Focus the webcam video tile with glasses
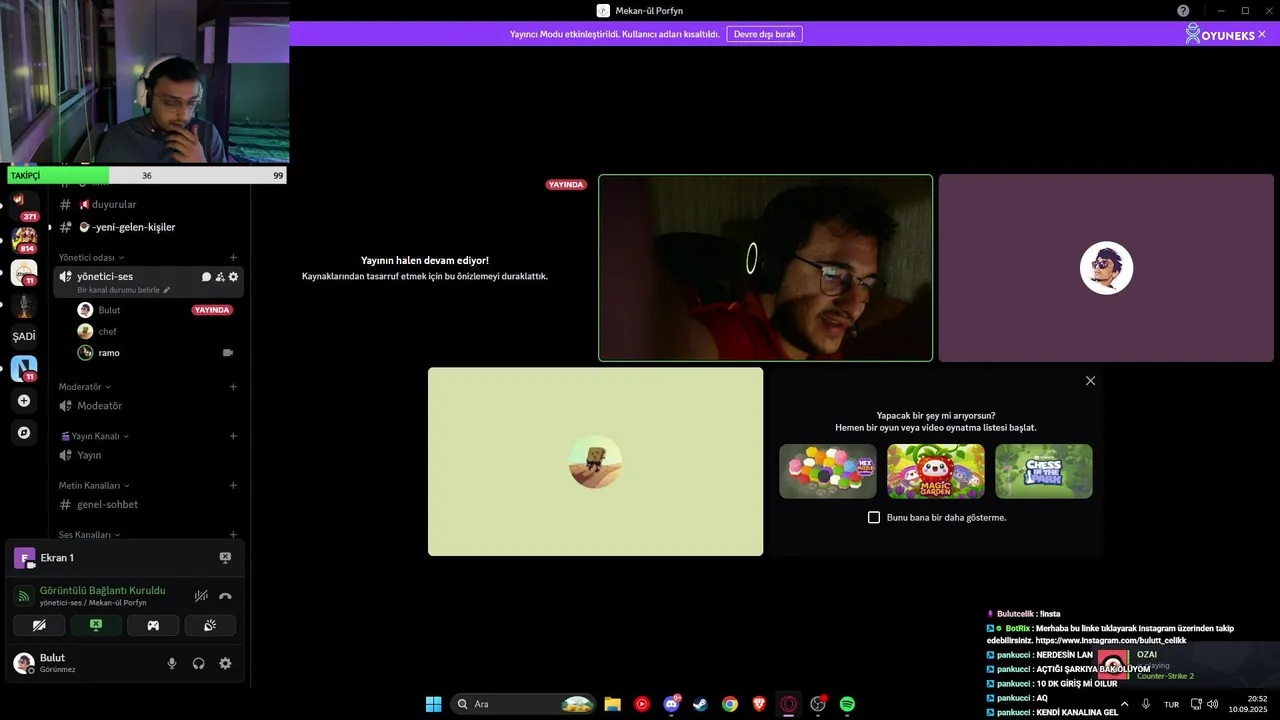This screenshot has width=1280, height=720. point(765,268)
